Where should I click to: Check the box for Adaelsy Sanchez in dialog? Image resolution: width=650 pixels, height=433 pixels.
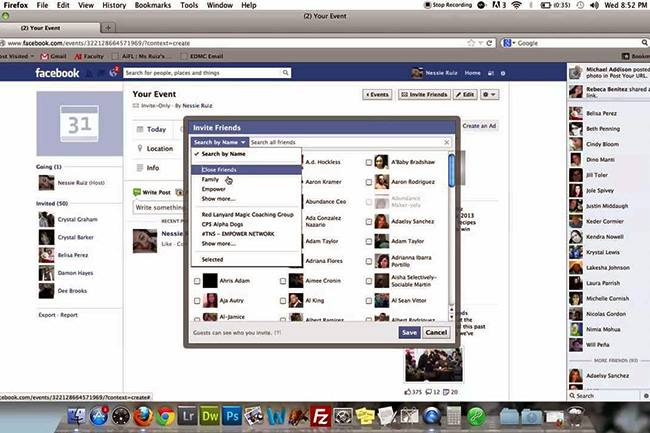[369, 222]
